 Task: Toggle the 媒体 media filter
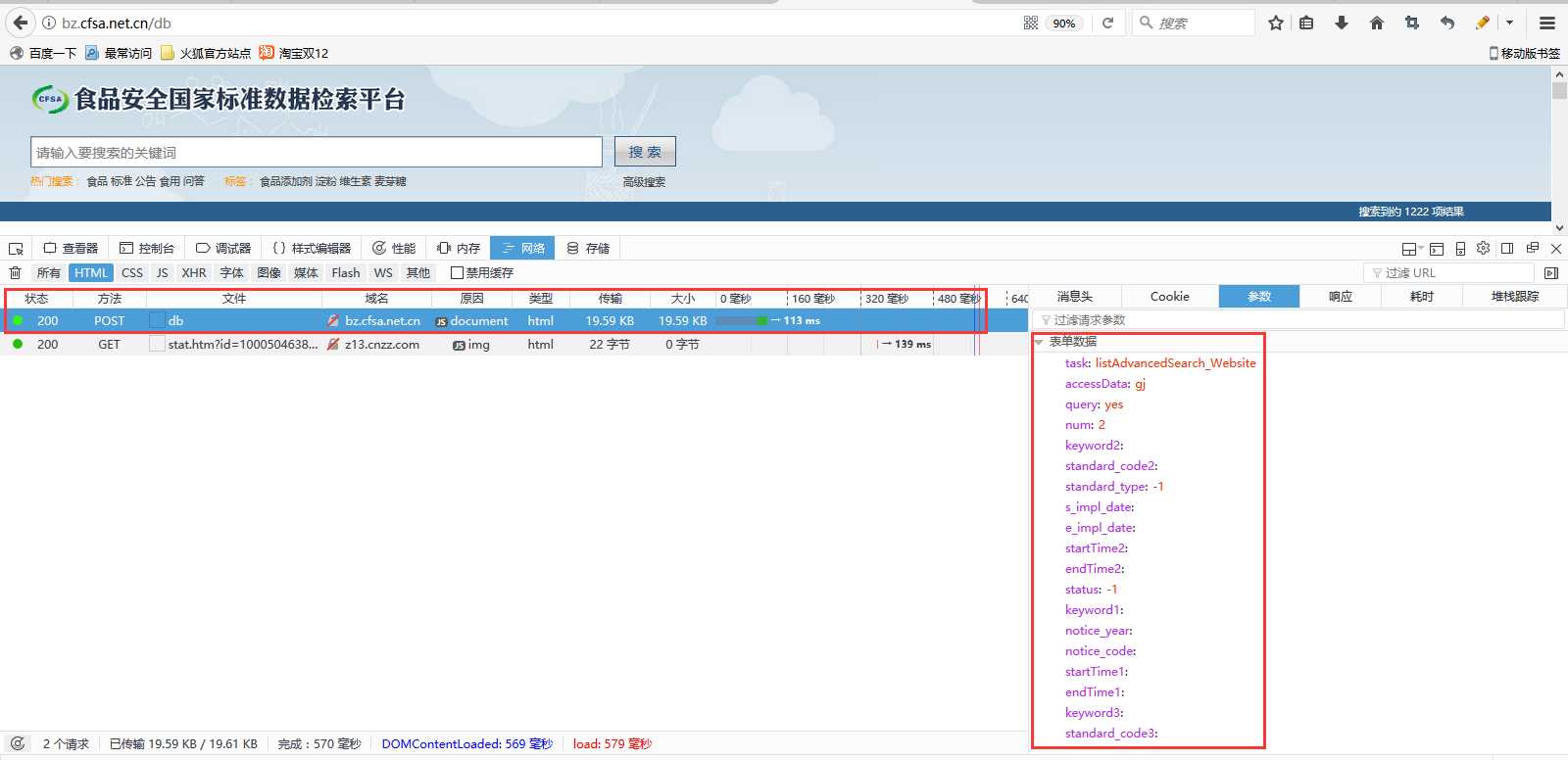(306, 273)
